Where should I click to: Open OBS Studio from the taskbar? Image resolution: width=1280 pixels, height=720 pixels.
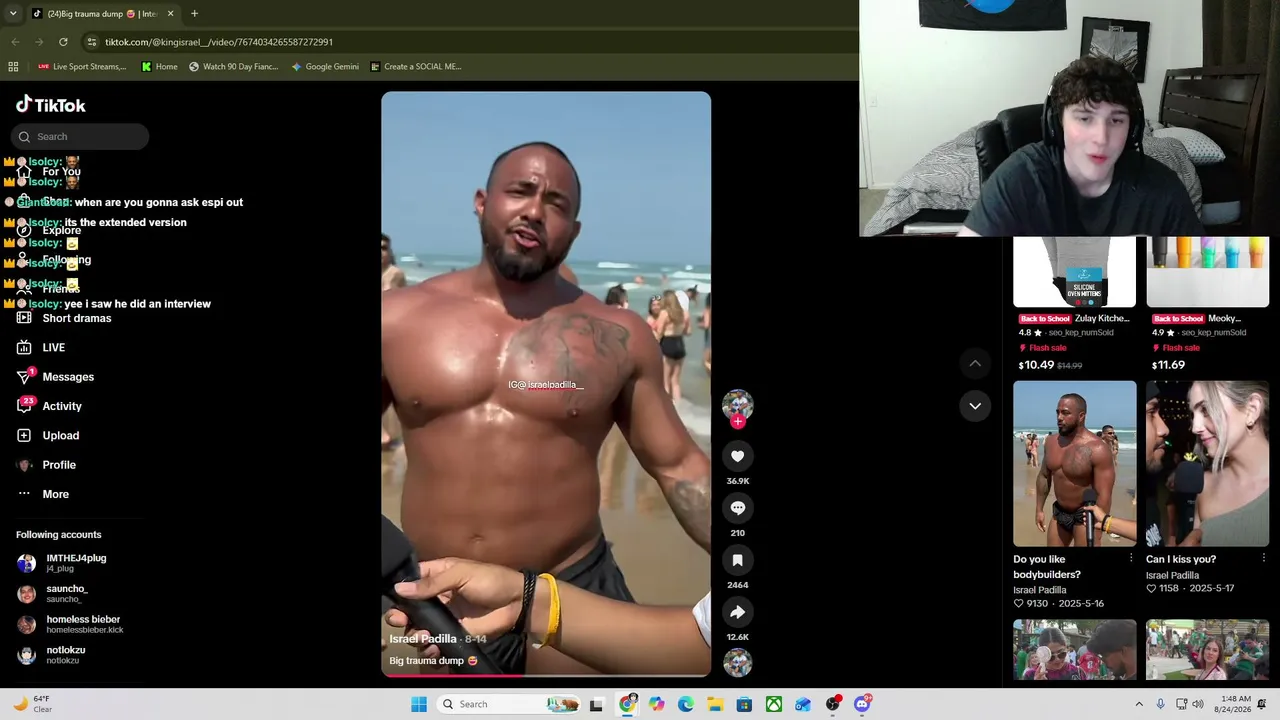coord(833,704)
